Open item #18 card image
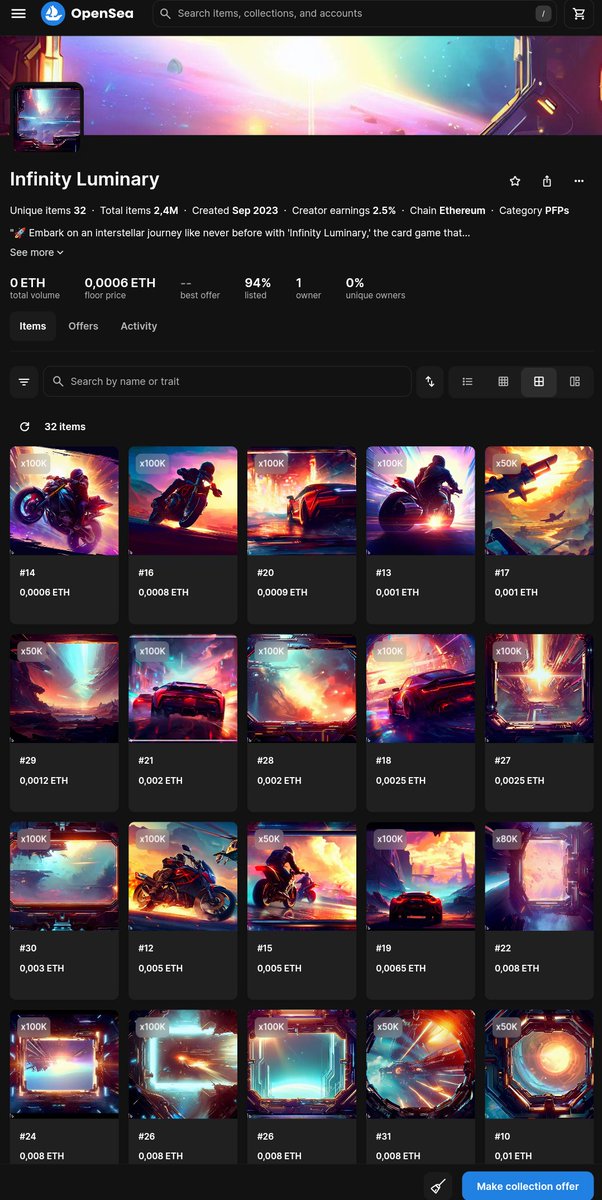 [x=421, y=689]
